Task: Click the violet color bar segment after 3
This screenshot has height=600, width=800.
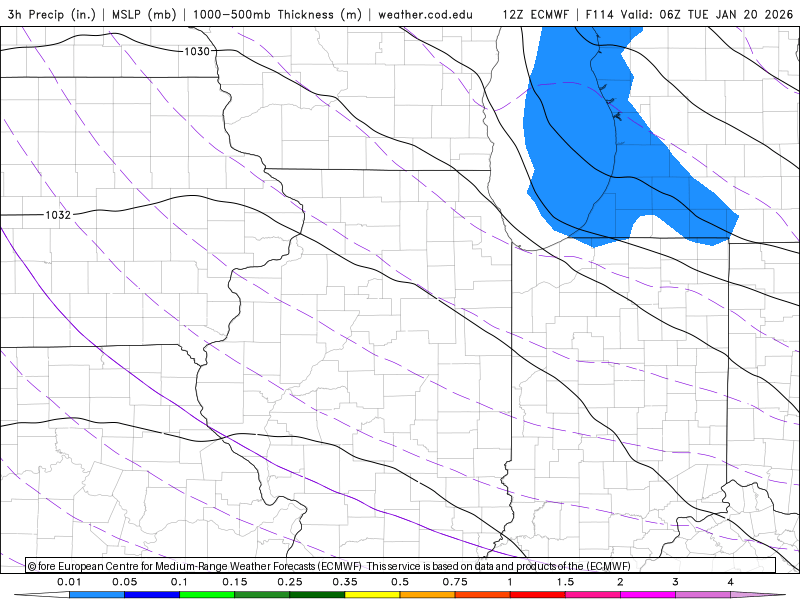Action: (x=703, y=595)
